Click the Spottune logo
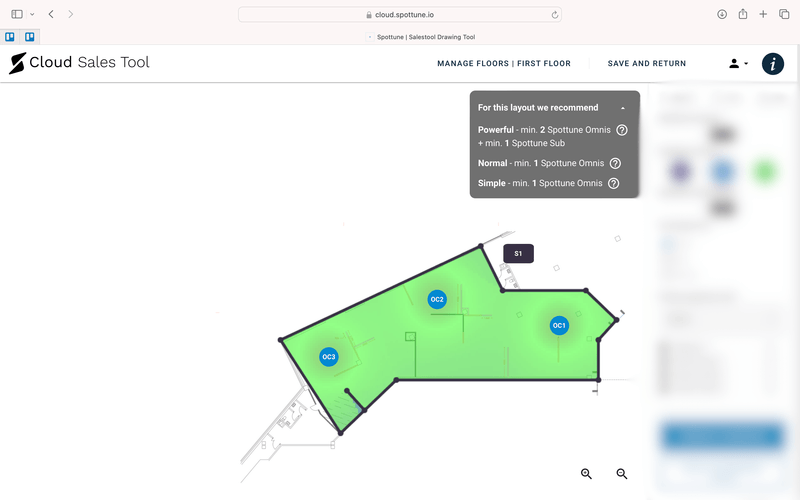 coord(17,63)
